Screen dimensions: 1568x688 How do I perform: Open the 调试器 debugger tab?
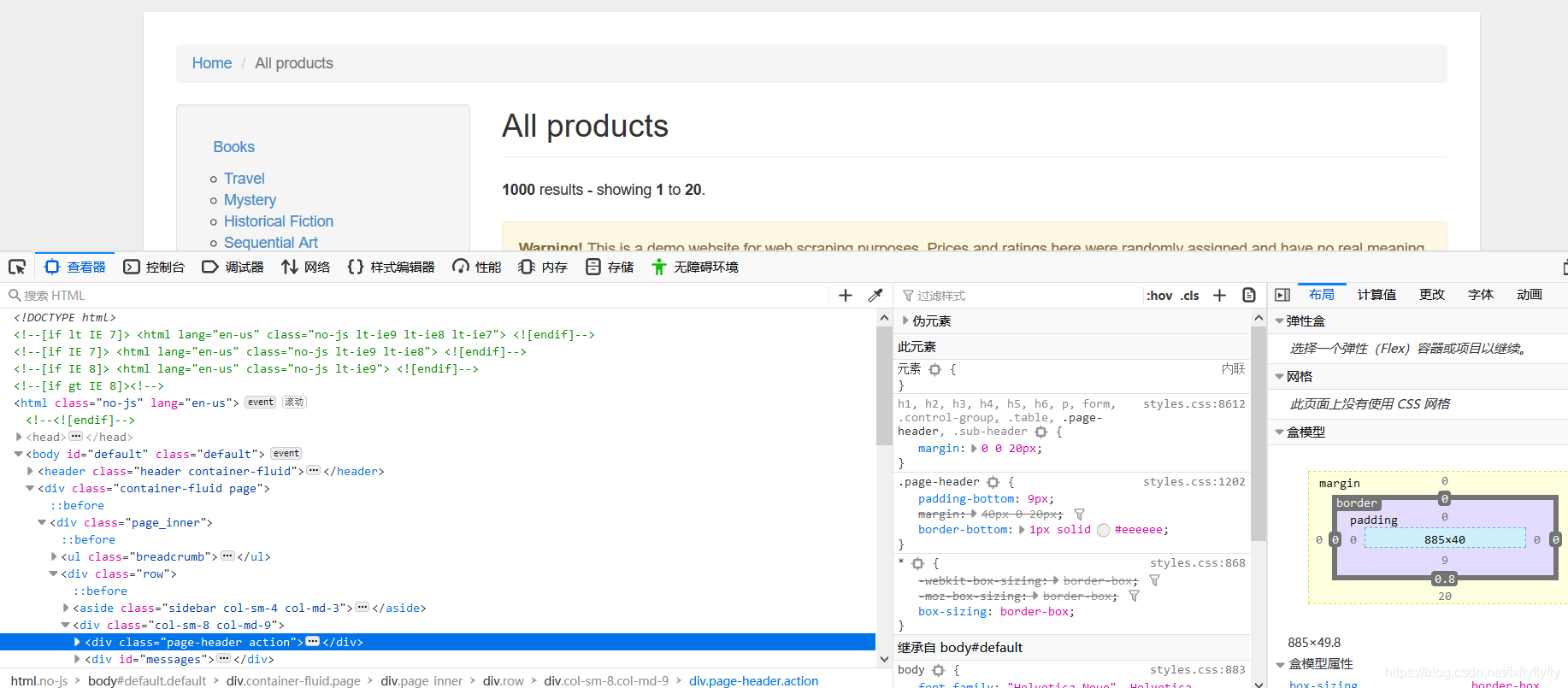click(x=233, y=267)
